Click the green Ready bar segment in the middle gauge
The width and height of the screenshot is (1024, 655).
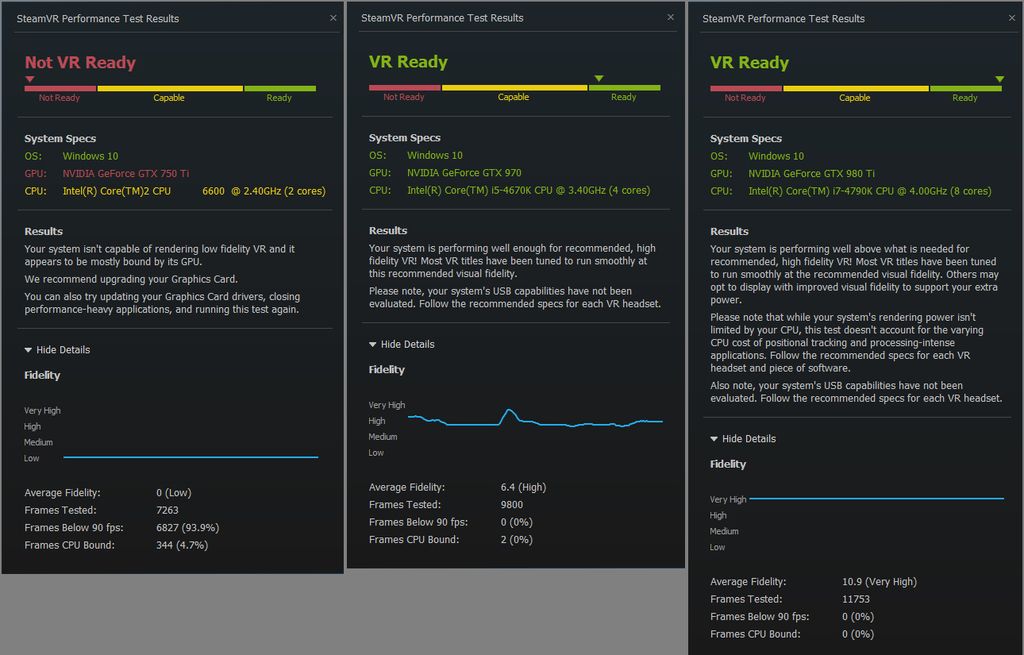click(x=623, y=89)
